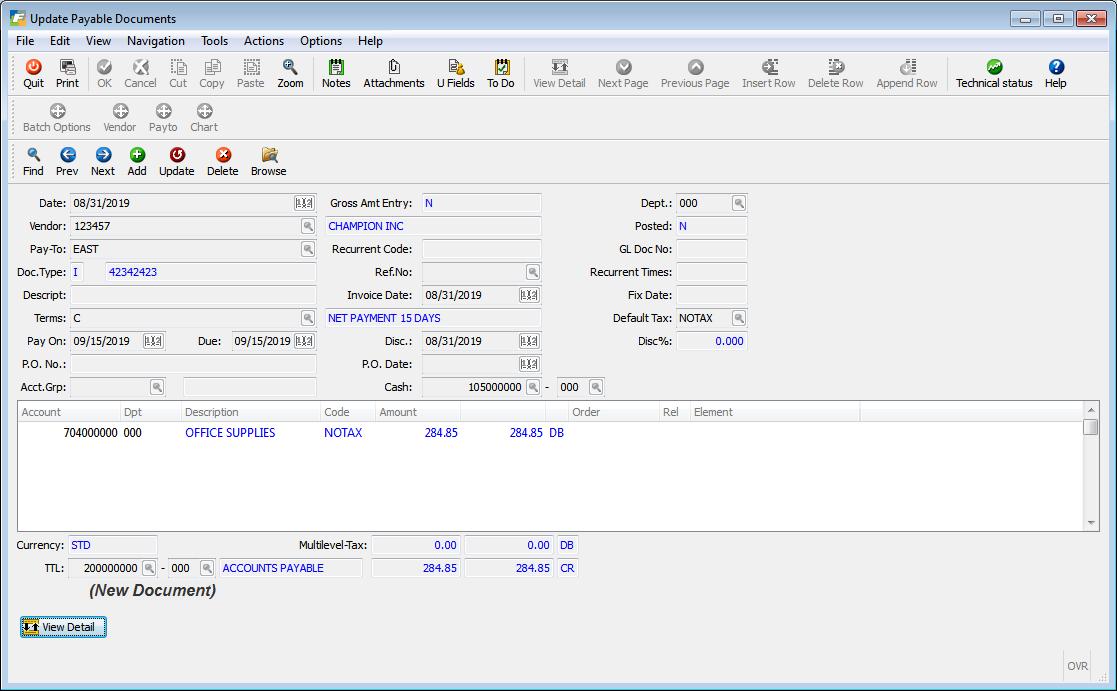Click the Append Row button
Screen dimensions: 1117x691
coord(906,72)
